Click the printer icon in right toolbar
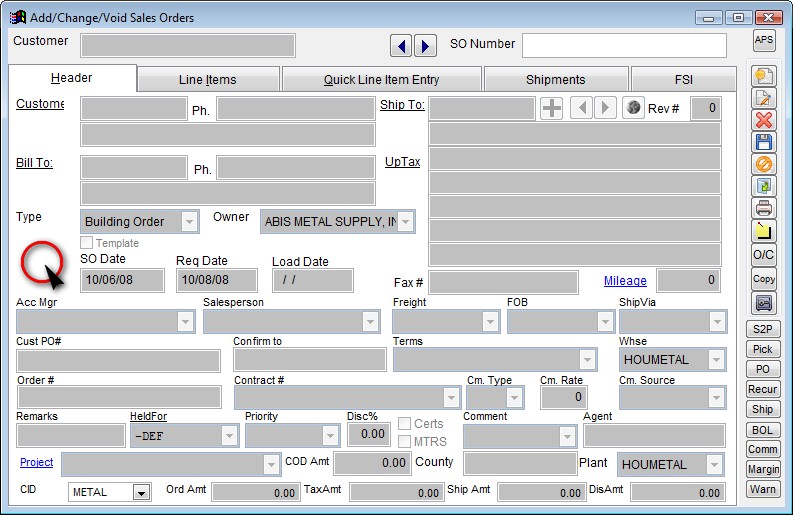 click(x=764, y=208)
